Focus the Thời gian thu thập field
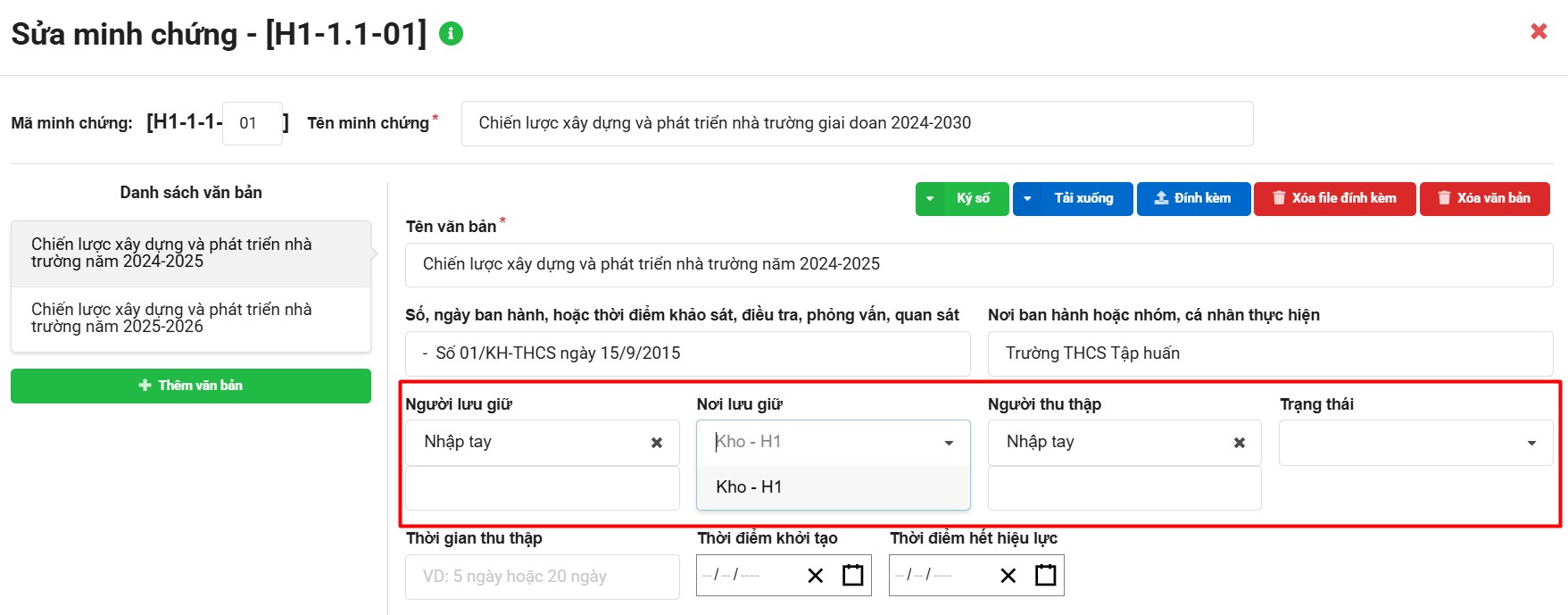This screenshot has width=1568, height=615. pyautogui.click(x=542, y=577)
